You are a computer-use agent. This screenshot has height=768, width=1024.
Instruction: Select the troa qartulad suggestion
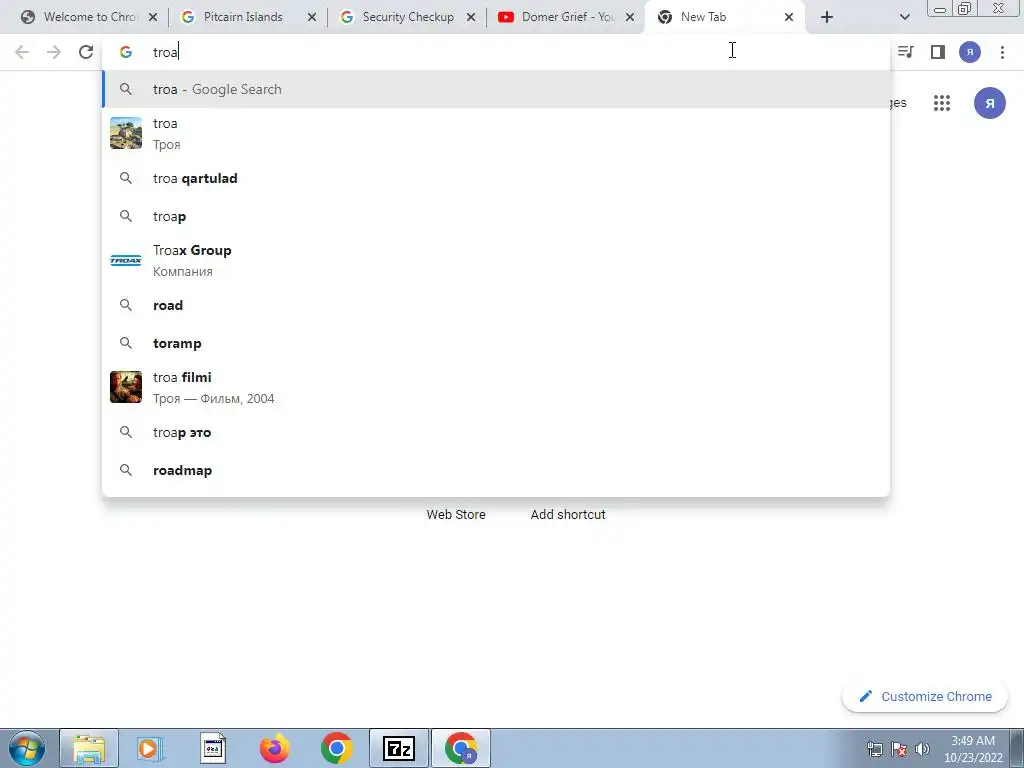pos(496,178)
